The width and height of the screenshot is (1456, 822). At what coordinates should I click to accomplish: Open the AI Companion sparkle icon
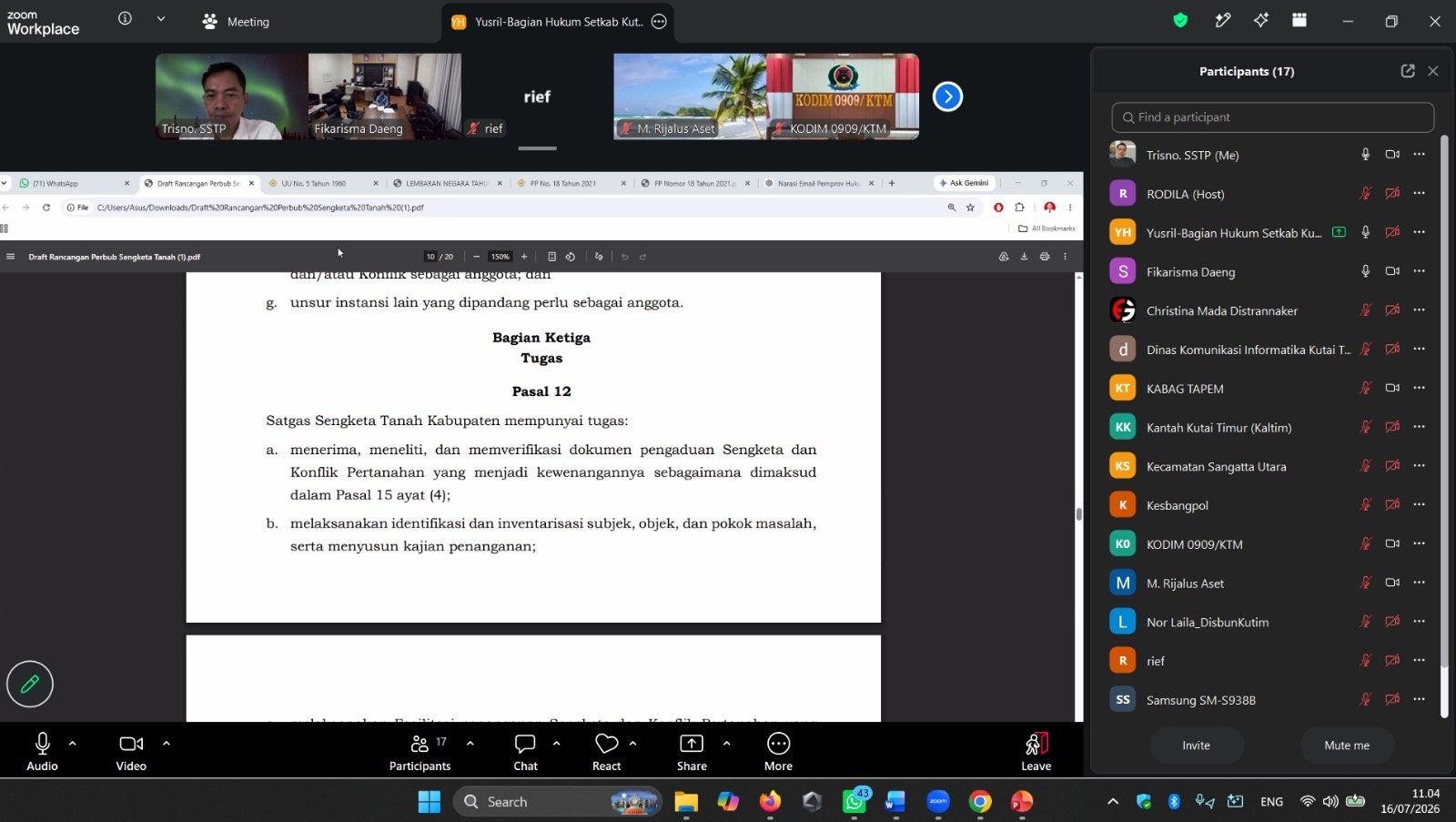[1261, 20]
